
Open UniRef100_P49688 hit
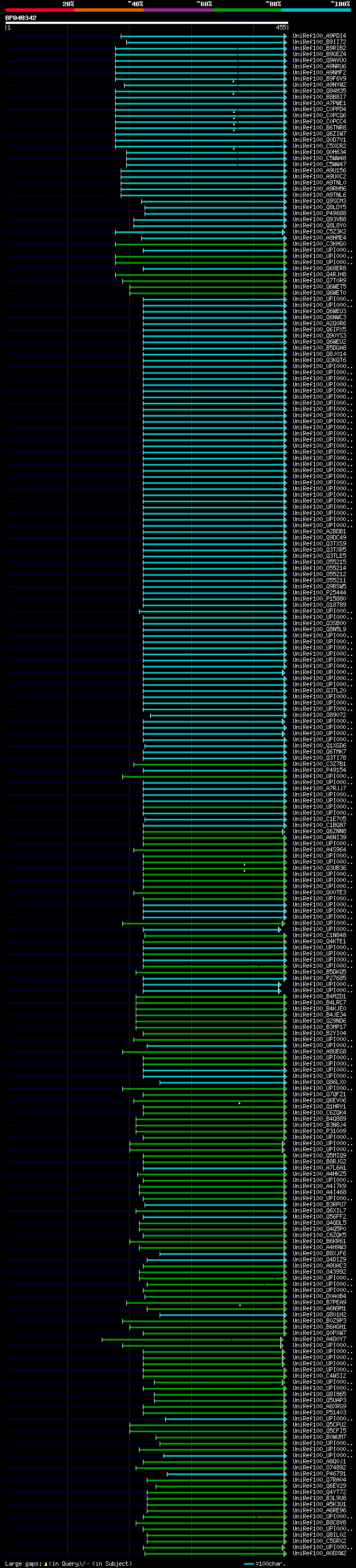click(x=319, y=213)
